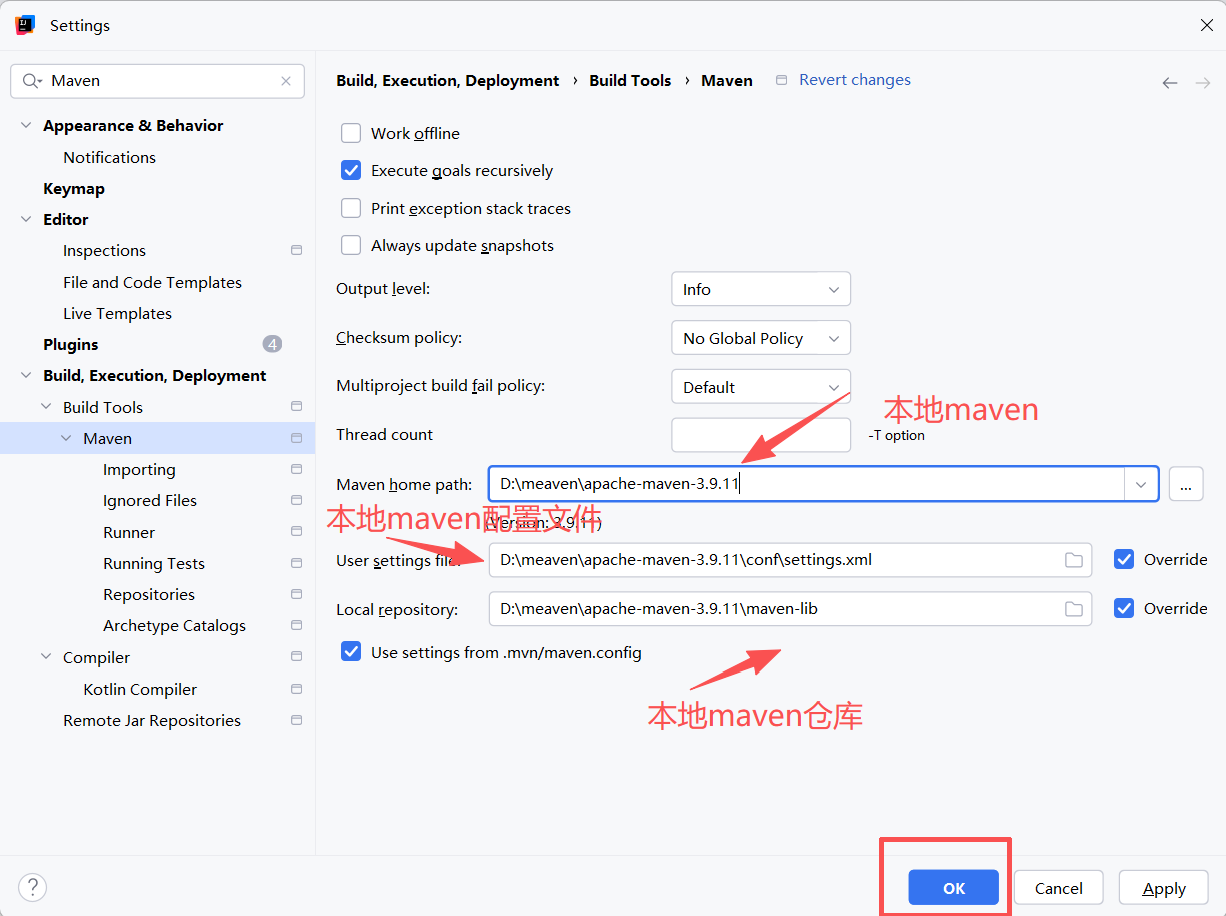Open Live Templates settings
The height and width of the screenshot is (916, 1226).
pos(117,313)
